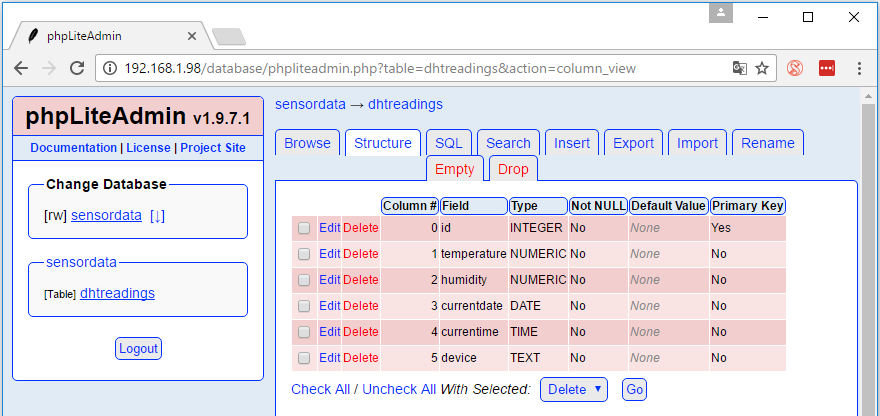
Task: Click the translate page icon
Action: point(740,68)
